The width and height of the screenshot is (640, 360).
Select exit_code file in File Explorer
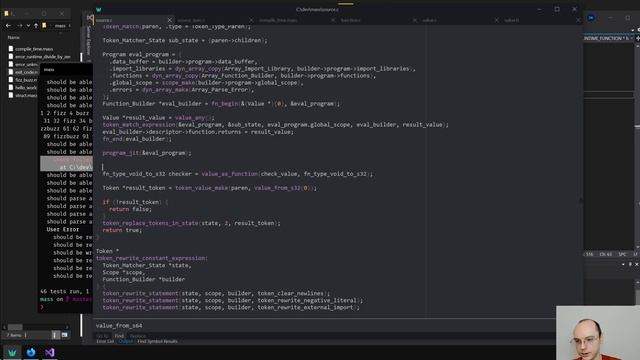pyautogui.click(x=23, y=72)
